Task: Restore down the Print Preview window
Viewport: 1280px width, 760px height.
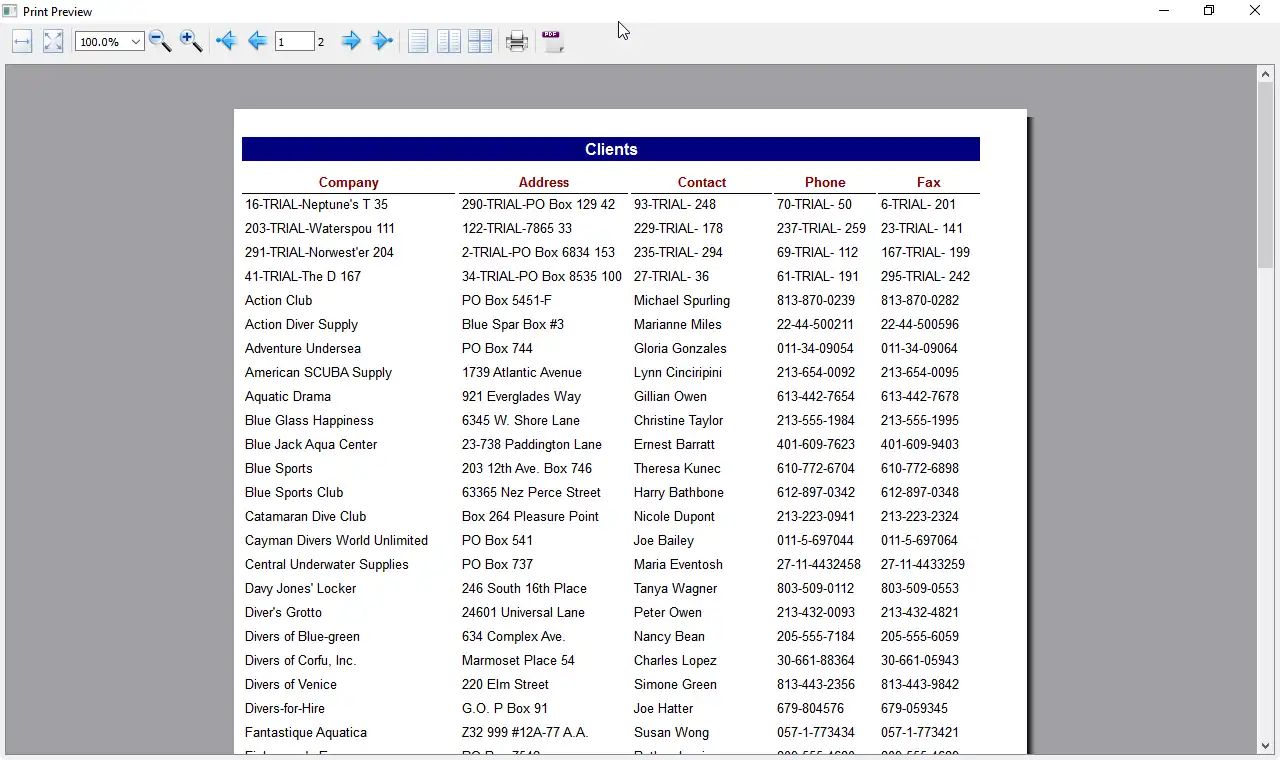Action: point(1209,11)
